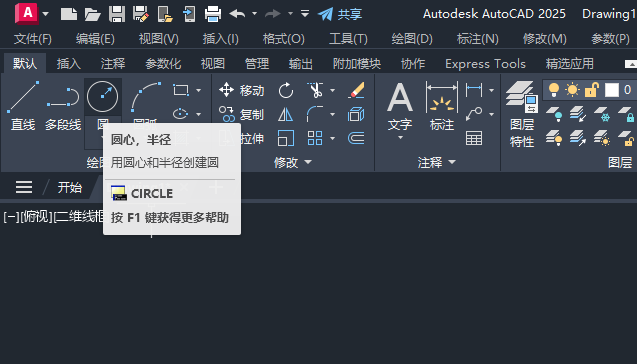Toggle layer 0 lock padlock icon
Screen dimensions: 637x364
592,90
